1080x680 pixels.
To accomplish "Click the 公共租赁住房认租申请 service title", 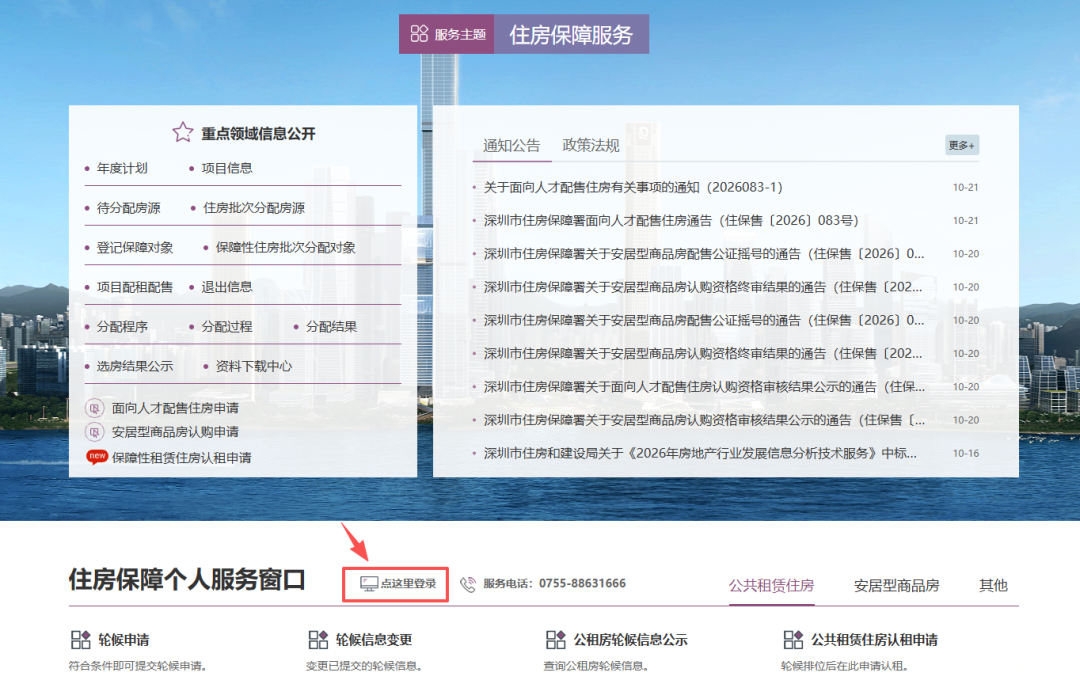I will pos(874,639).
